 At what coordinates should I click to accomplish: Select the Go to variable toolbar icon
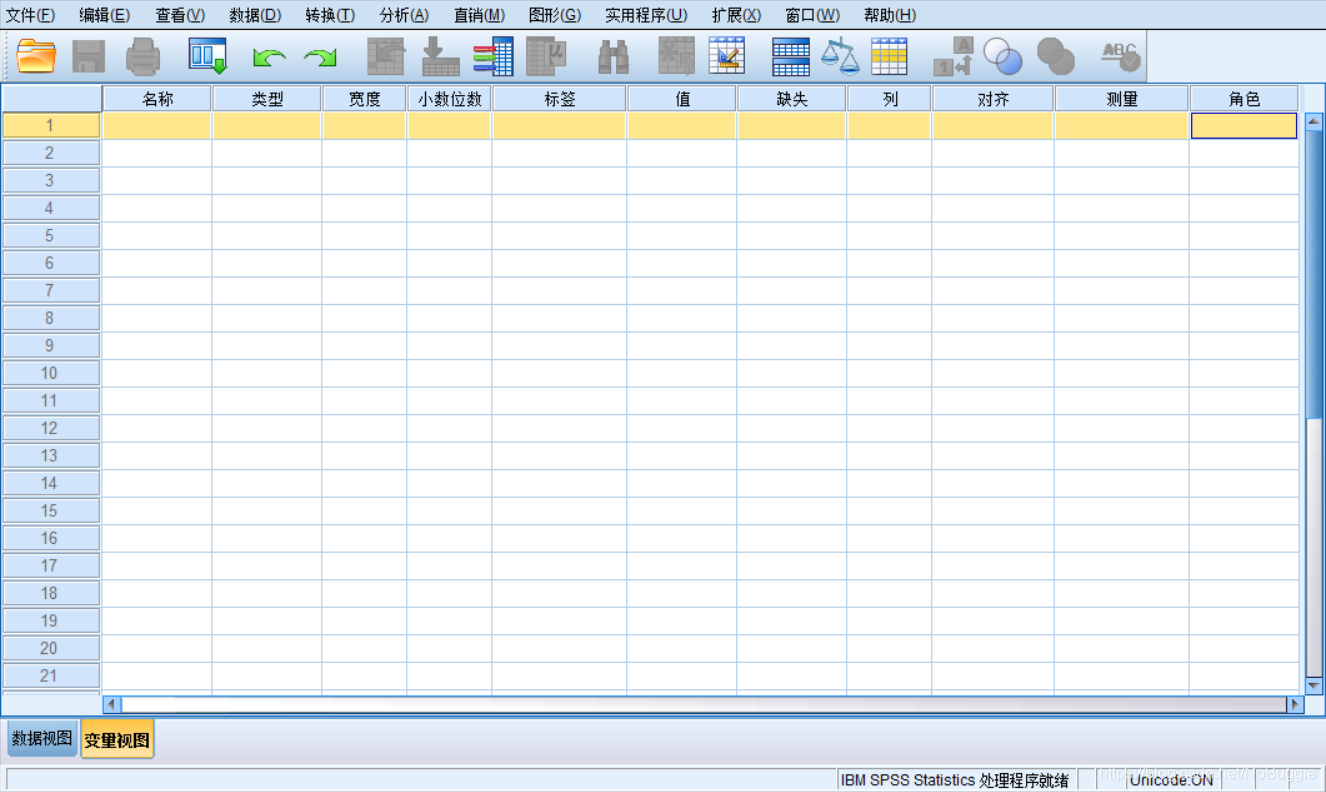point(440,56)
